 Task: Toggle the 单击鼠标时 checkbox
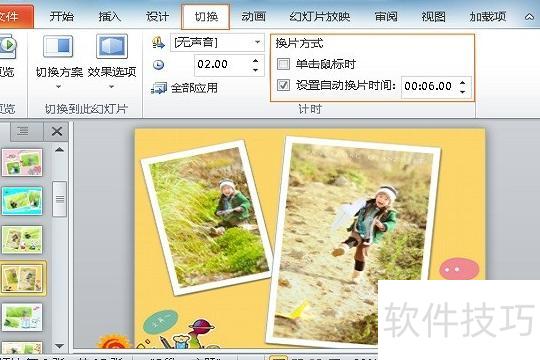click(283, 64)
